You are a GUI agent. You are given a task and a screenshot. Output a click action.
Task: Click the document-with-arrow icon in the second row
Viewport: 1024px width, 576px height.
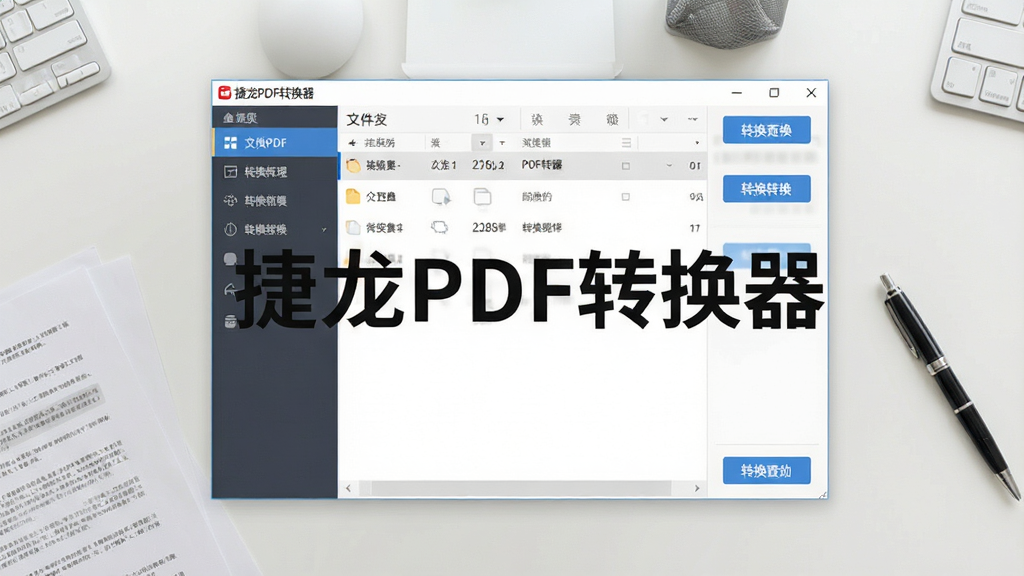[441, 196]
